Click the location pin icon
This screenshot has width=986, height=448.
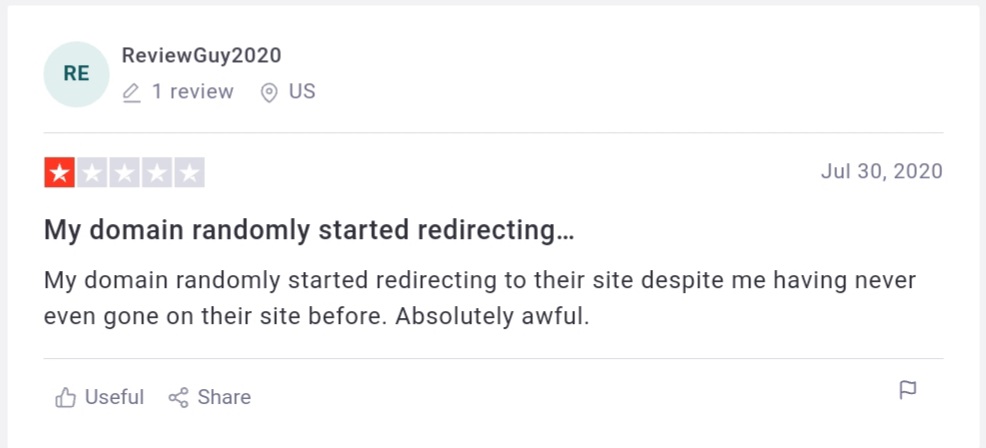point(268,93)
